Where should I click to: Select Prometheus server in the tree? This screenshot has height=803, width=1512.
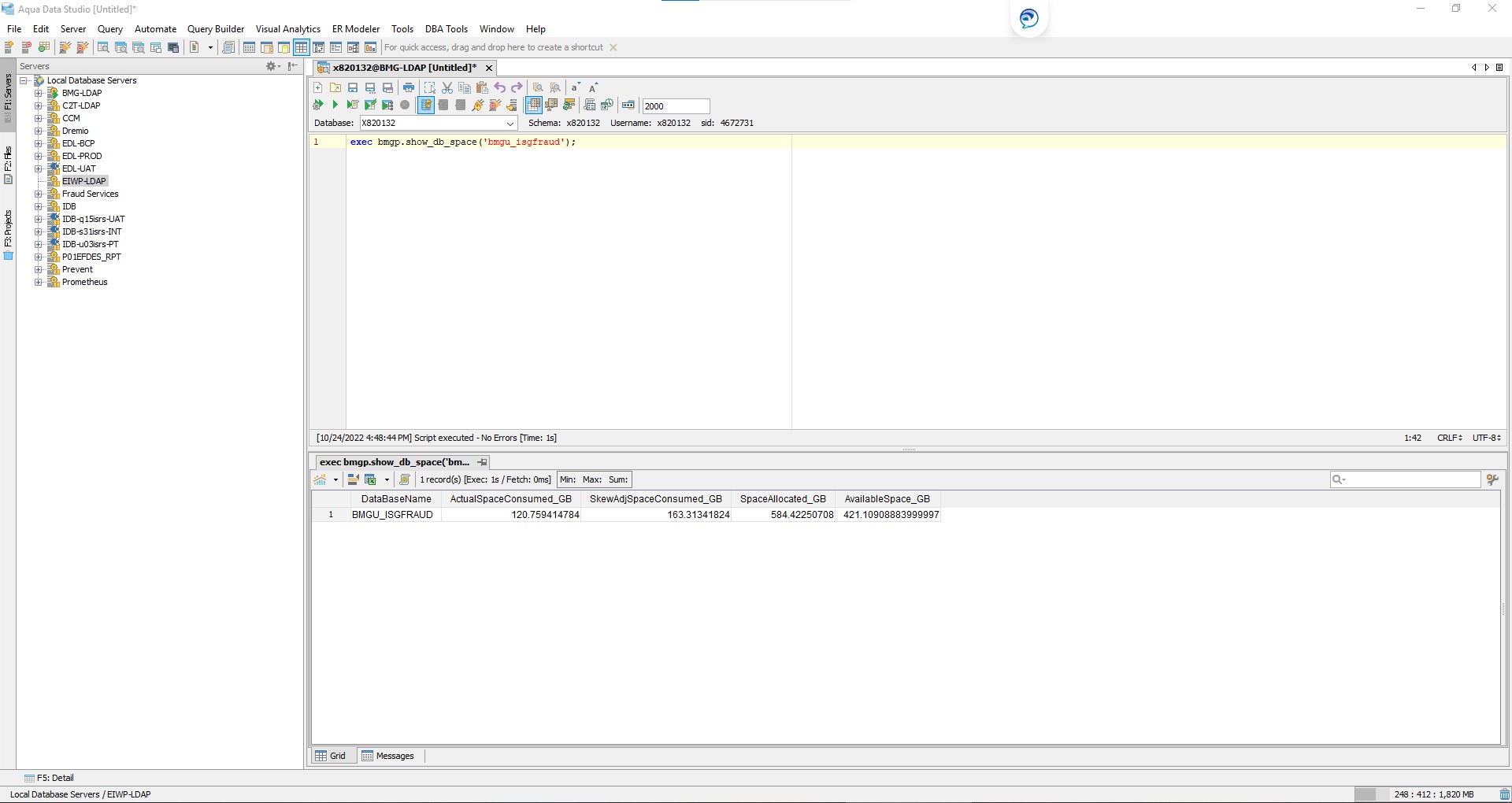[x=84, y=282]
